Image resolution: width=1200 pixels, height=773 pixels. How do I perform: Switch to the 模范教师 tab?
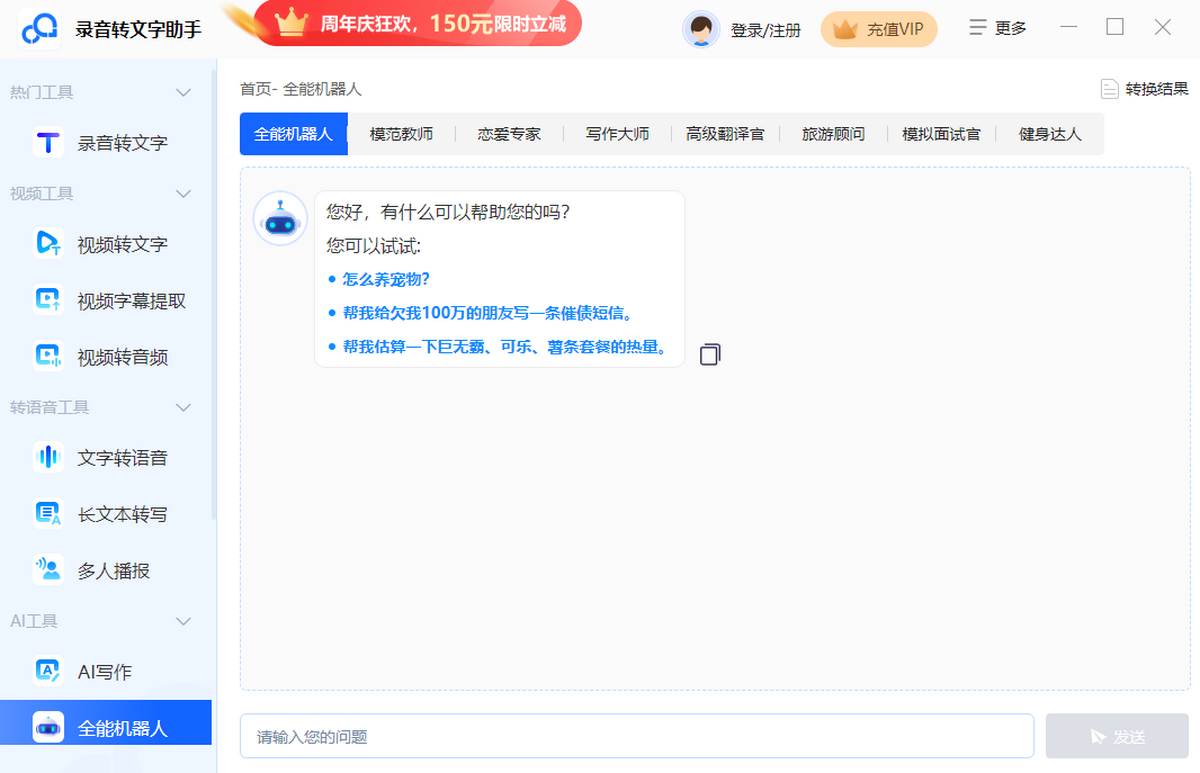401,133
